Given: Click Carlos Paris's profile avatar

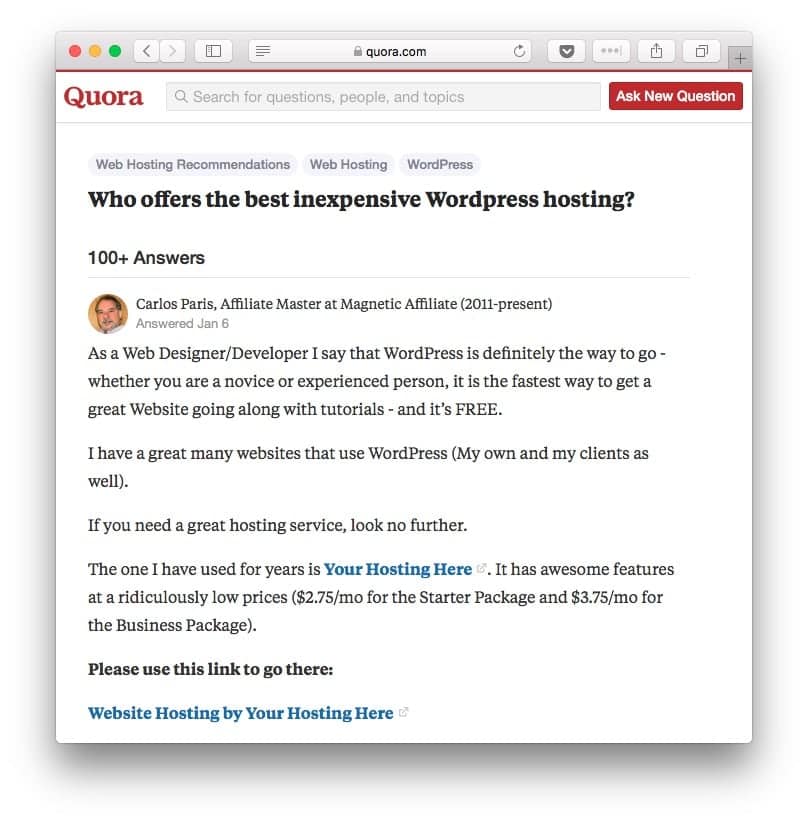Looking at the screenshot, I should pyautogui.click(x=108, y=314).
